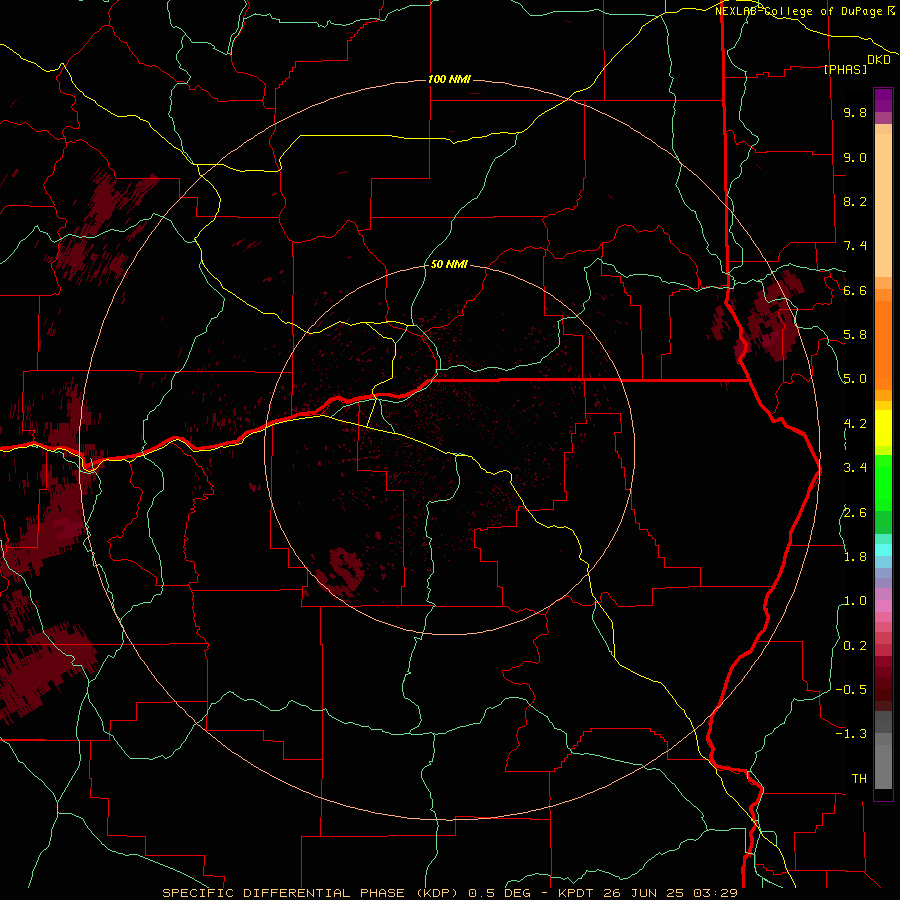
Task: Click the 50 NMI range ring label
Action: (x=449, y=265)
